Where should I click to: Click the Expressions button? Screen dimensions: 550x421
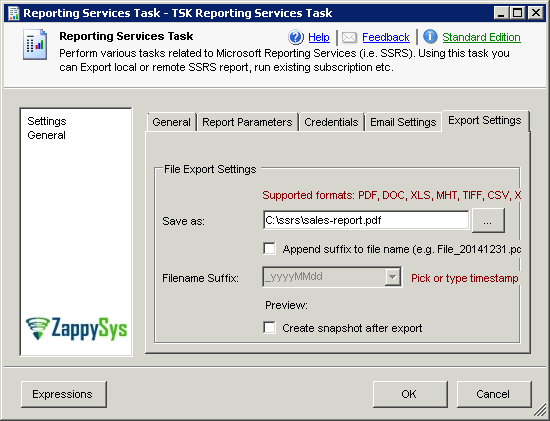coord(63,394)
